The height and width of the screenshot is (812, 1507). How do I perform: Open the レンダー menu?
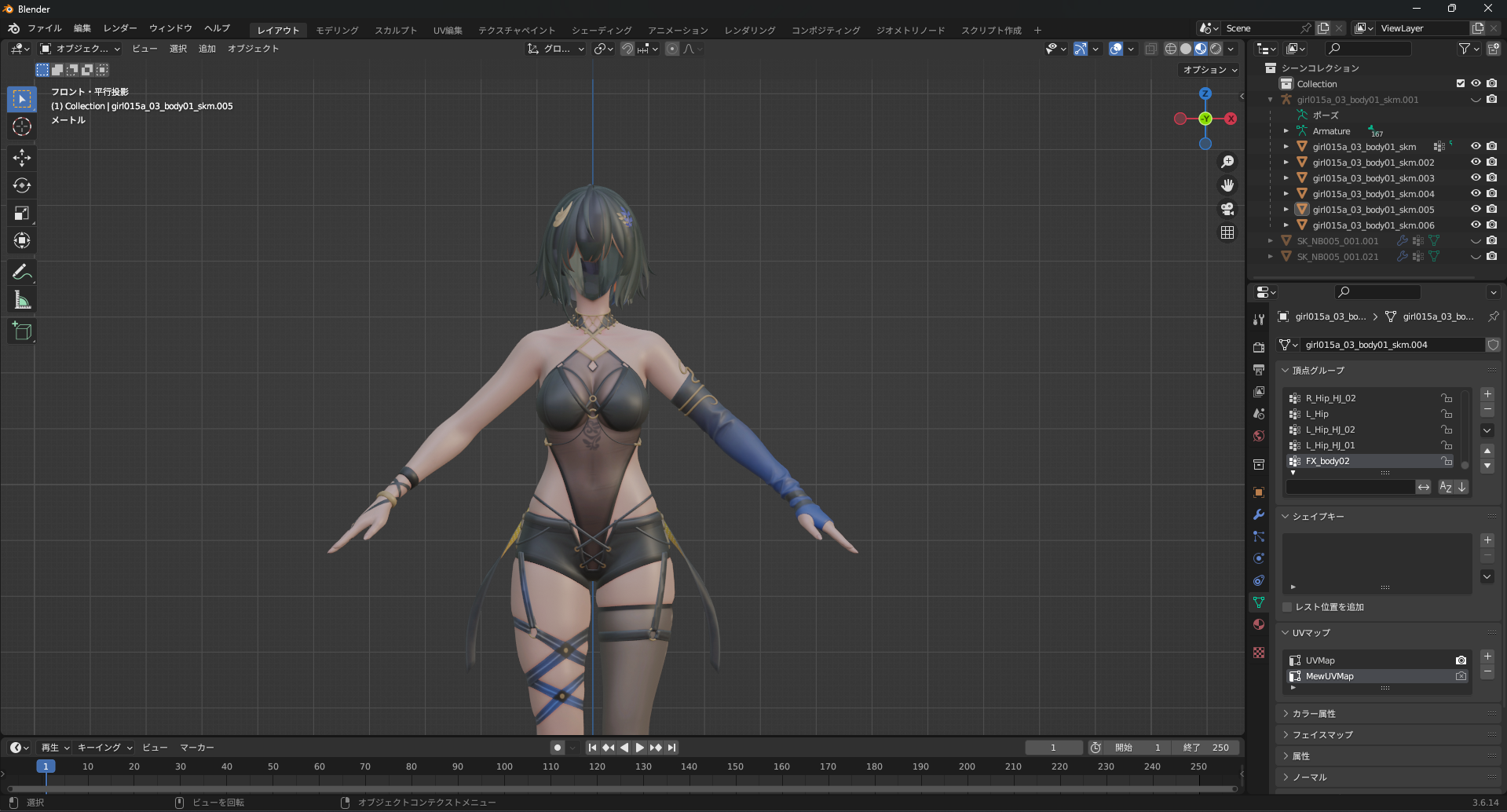click(120, 28)
